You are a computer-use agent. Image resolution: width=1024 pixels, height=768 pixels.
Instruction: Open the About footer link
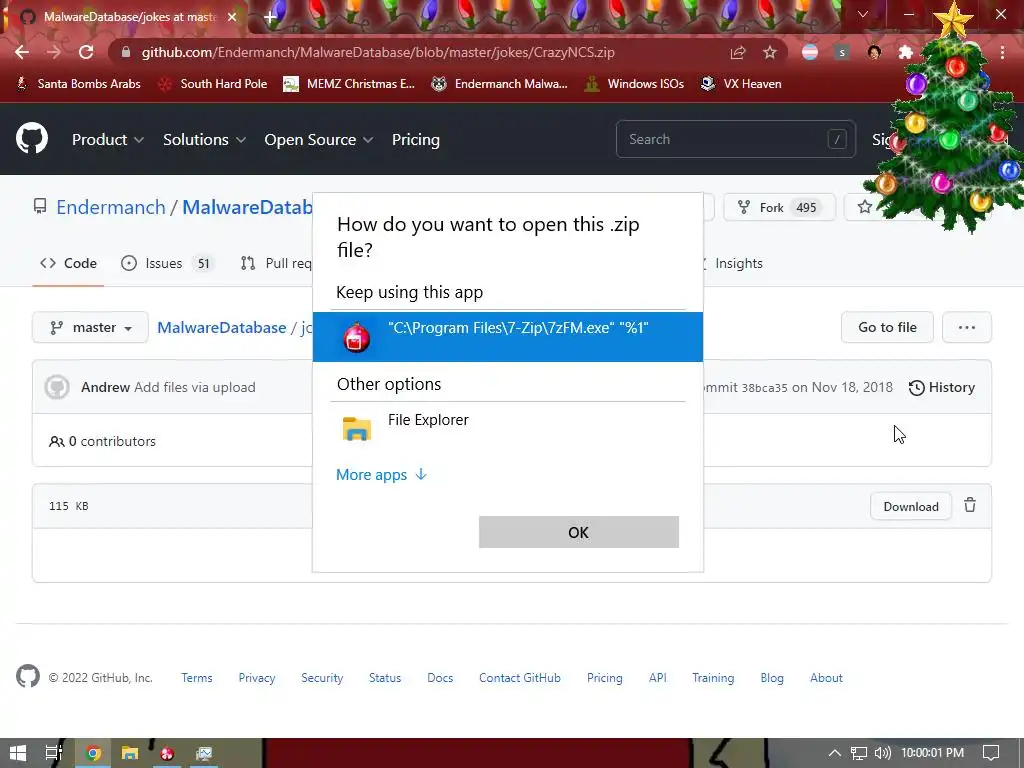click(826, 678)
